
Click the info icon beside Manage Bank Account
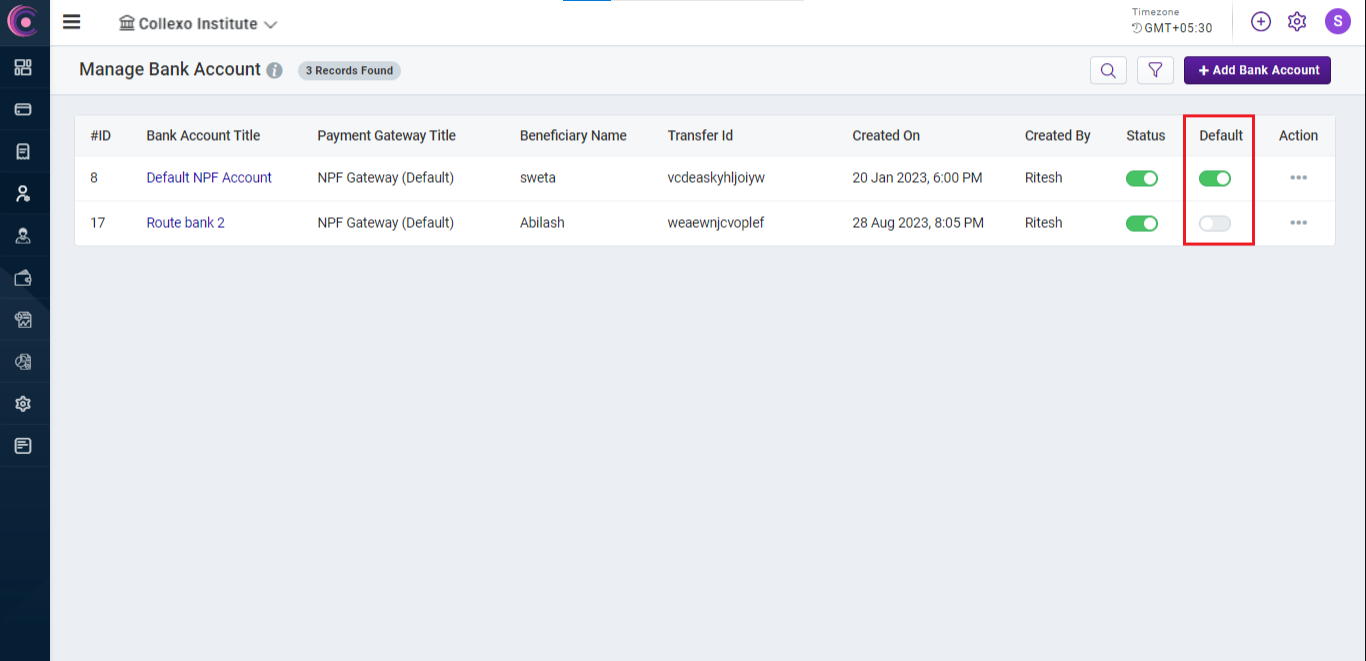click(x=275, y=71)
